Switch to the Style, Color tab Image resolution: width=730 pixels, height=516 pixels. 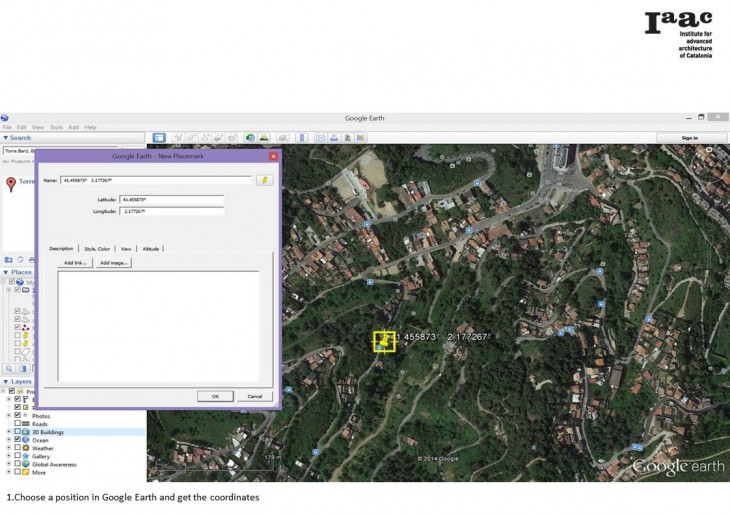[97, 248]
